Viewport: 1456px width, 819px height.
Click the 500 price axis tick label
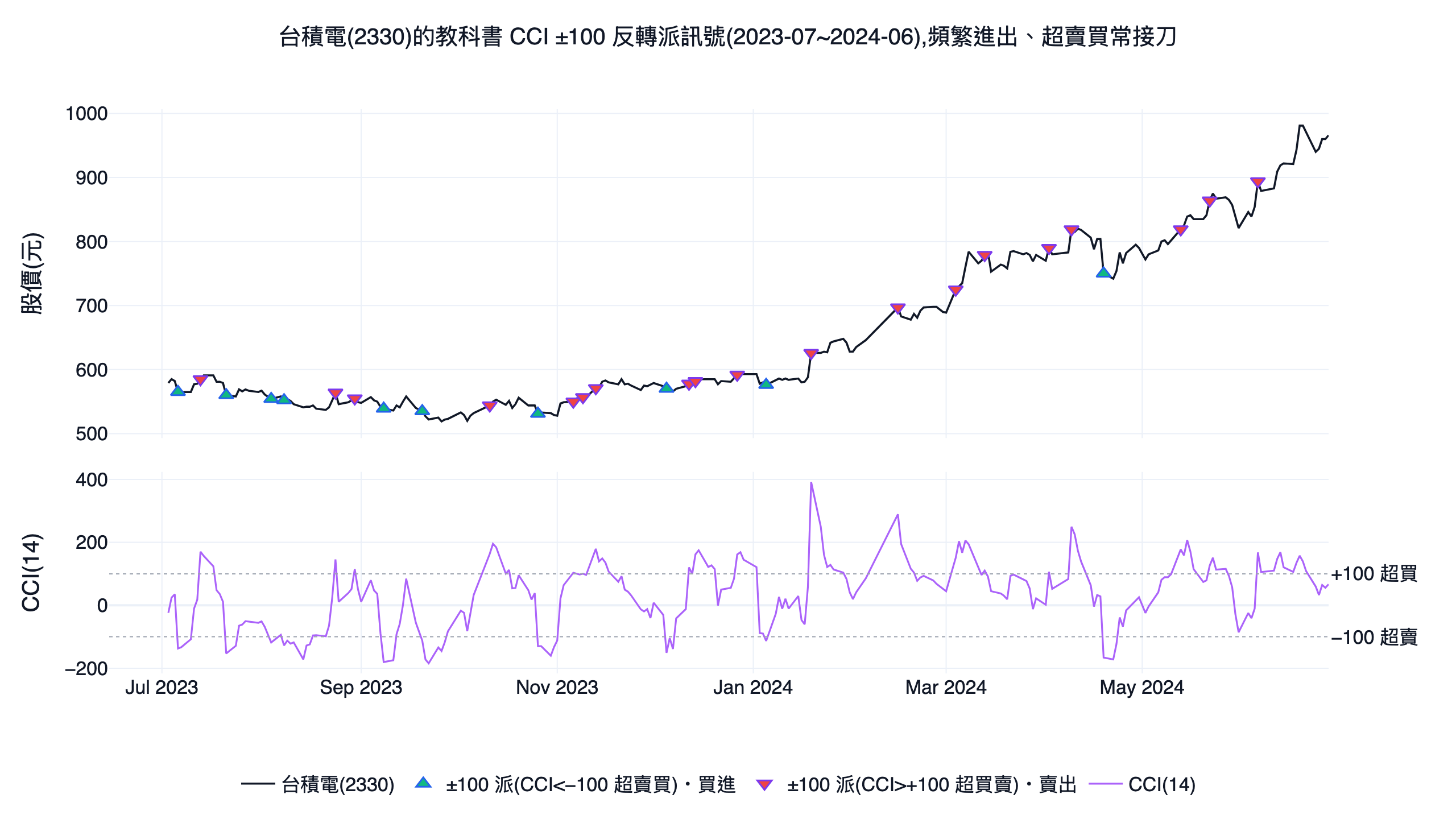coord(92,434)
